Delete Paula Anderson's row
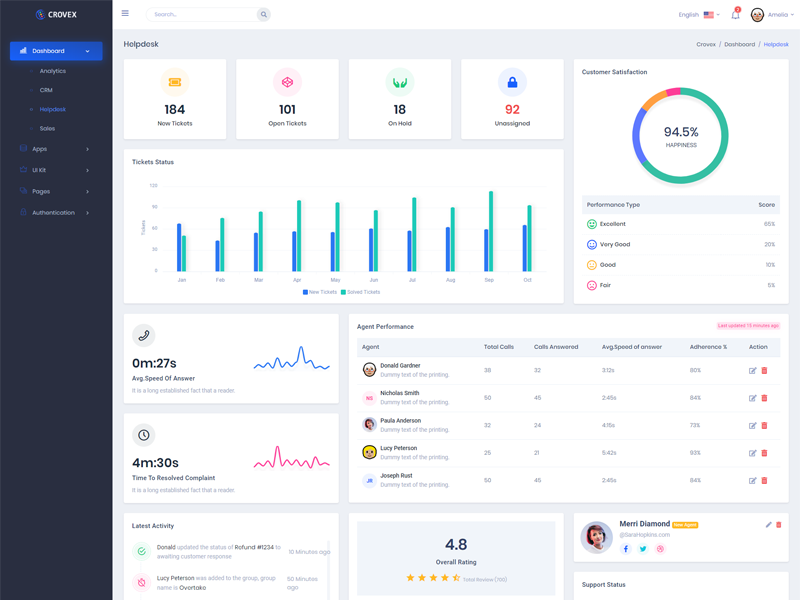The width and height of the screenshot is (800, 600). point(764,426)
